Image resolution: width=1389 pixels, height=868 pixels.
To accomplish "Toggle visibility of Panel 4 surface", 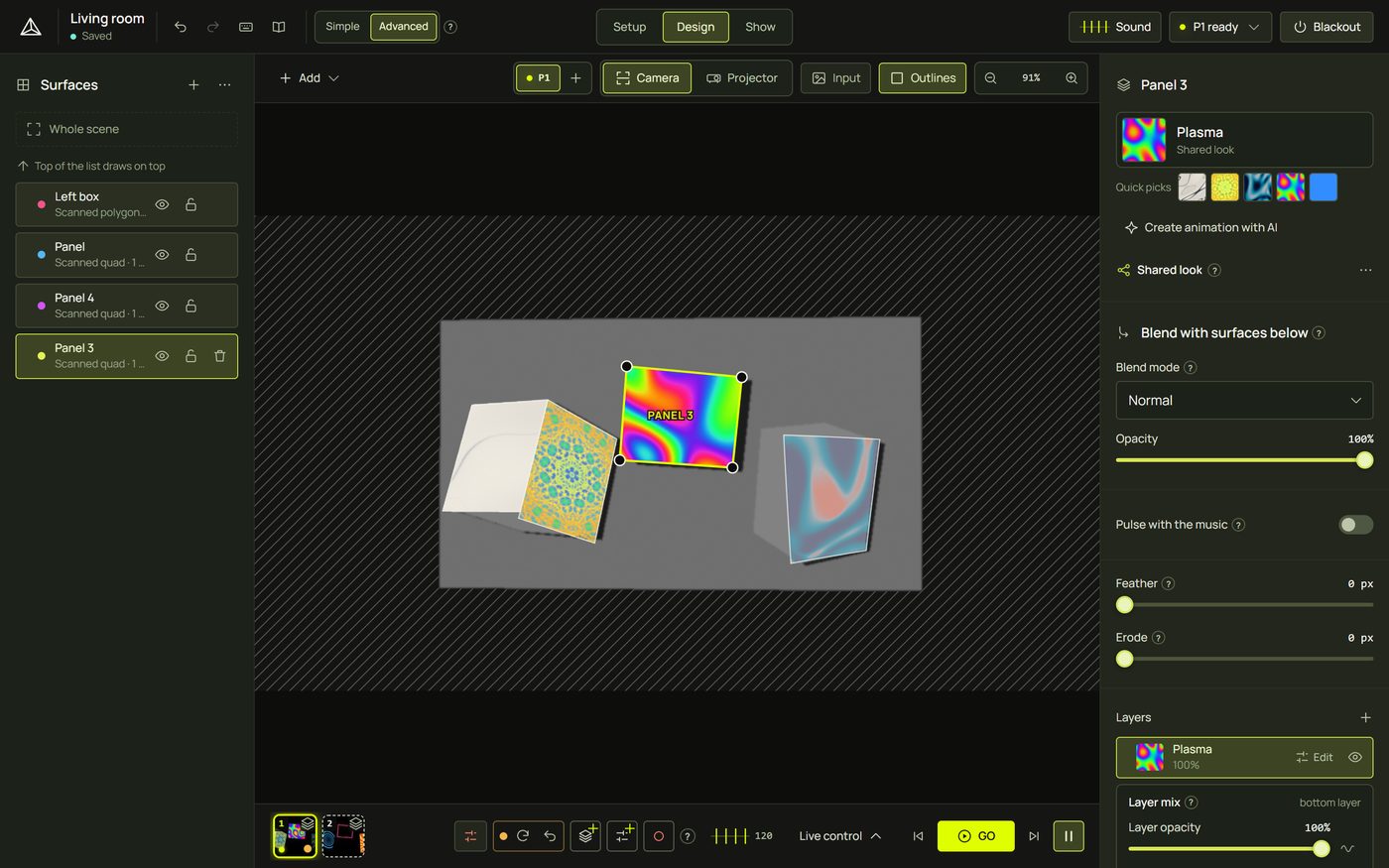I will [162, 306].
